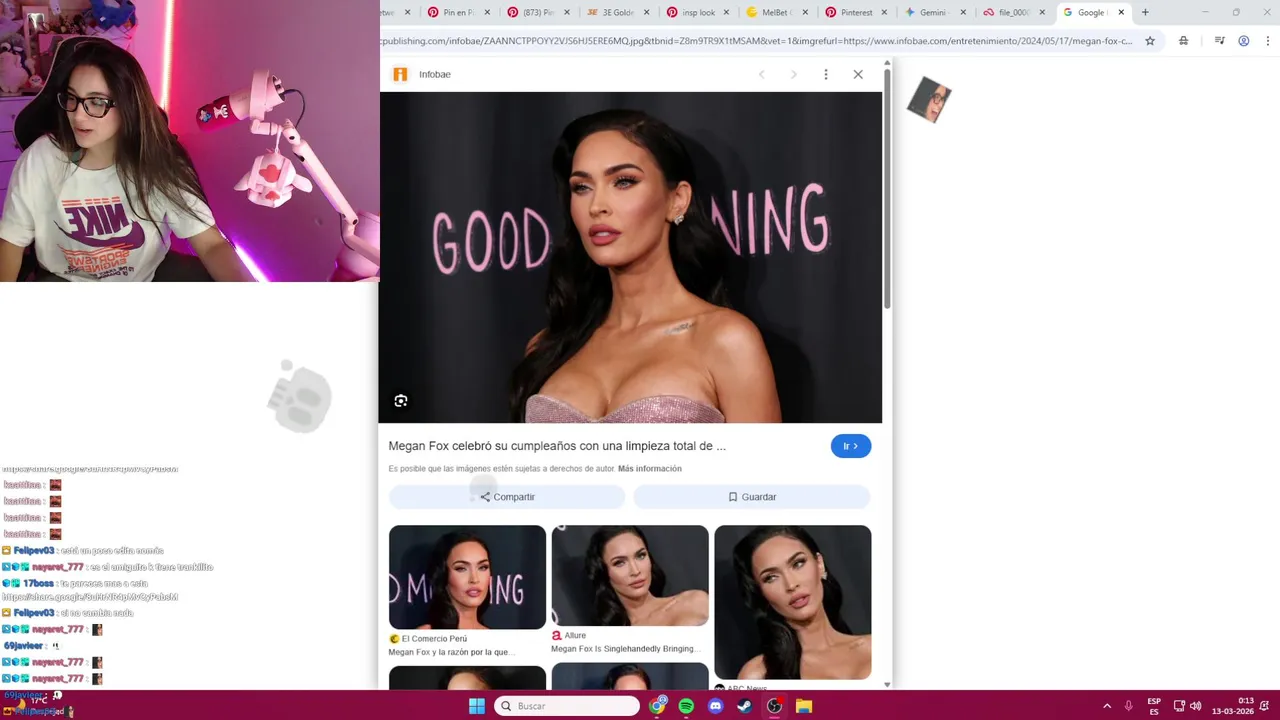Open the large Megan Fox preview image

631,257
